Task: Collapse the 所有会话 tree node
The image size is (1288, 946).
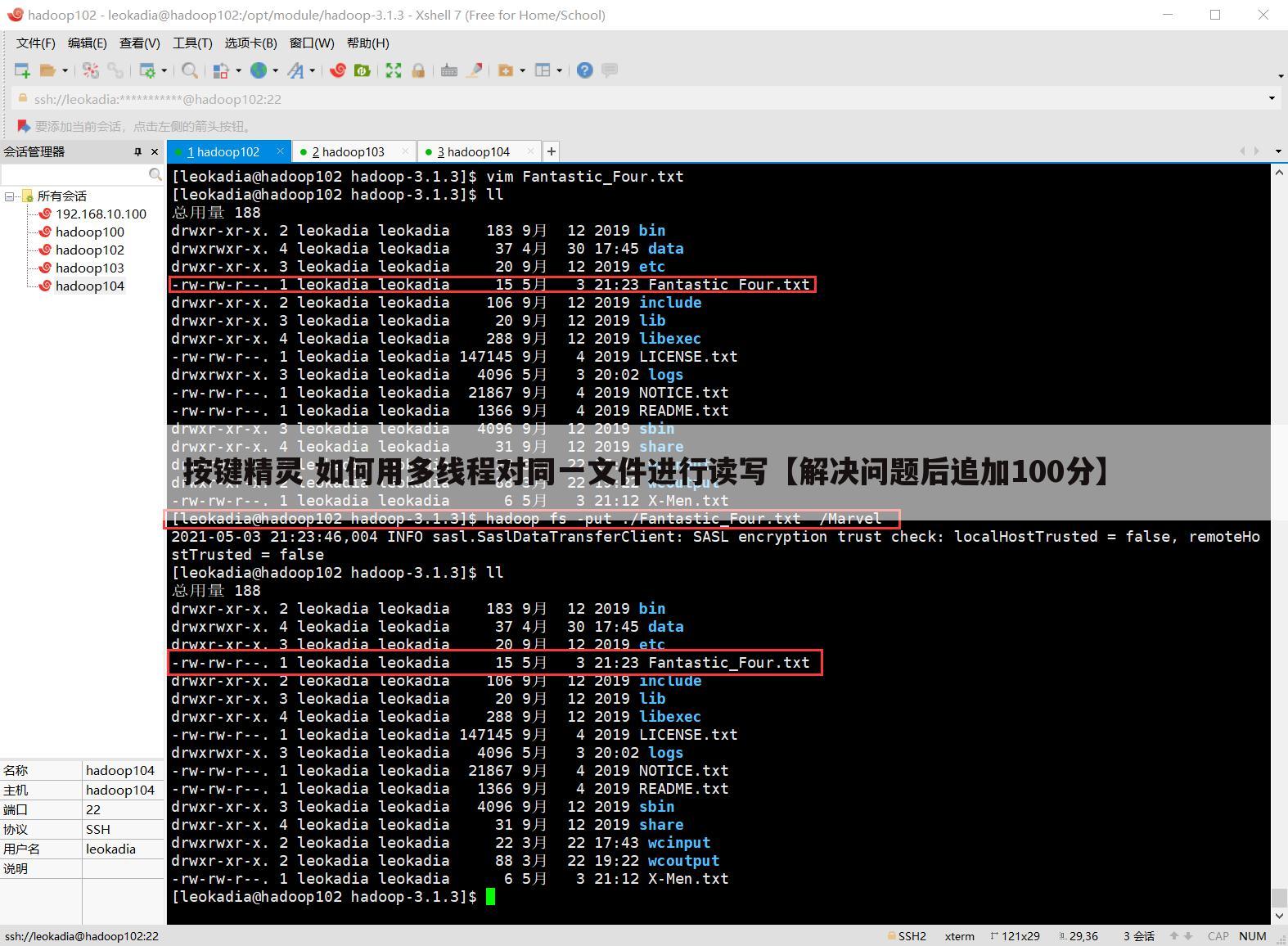Action: [x=10, y=196]
